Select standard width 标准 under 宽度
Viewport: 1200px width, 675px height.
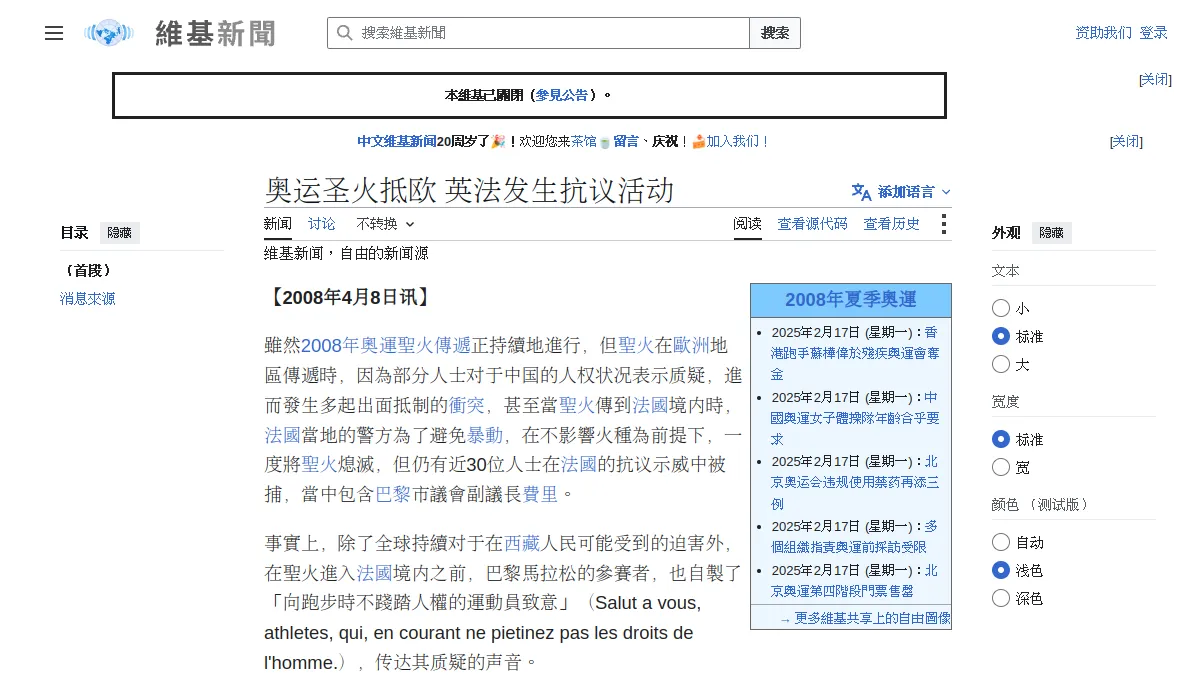click(1001, 439)
